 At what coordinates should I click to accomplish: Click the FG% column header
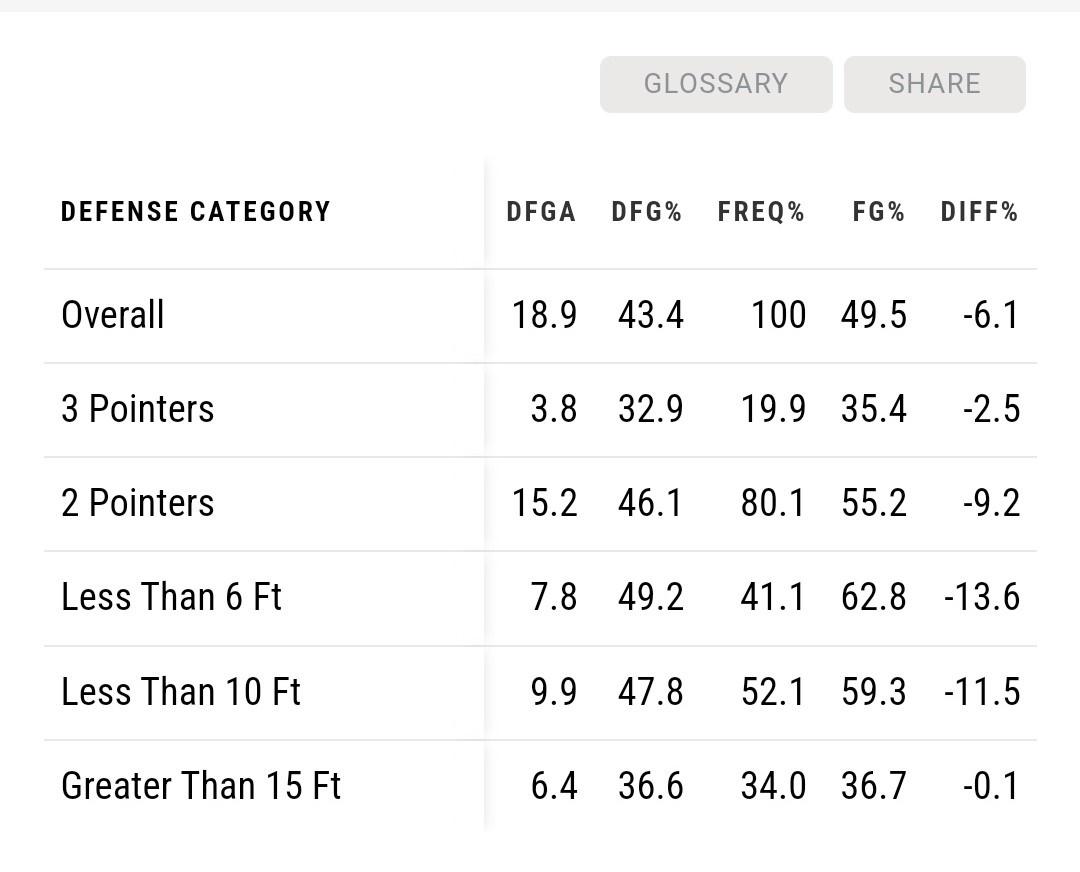pyautogui.click(x=879, y=212)
